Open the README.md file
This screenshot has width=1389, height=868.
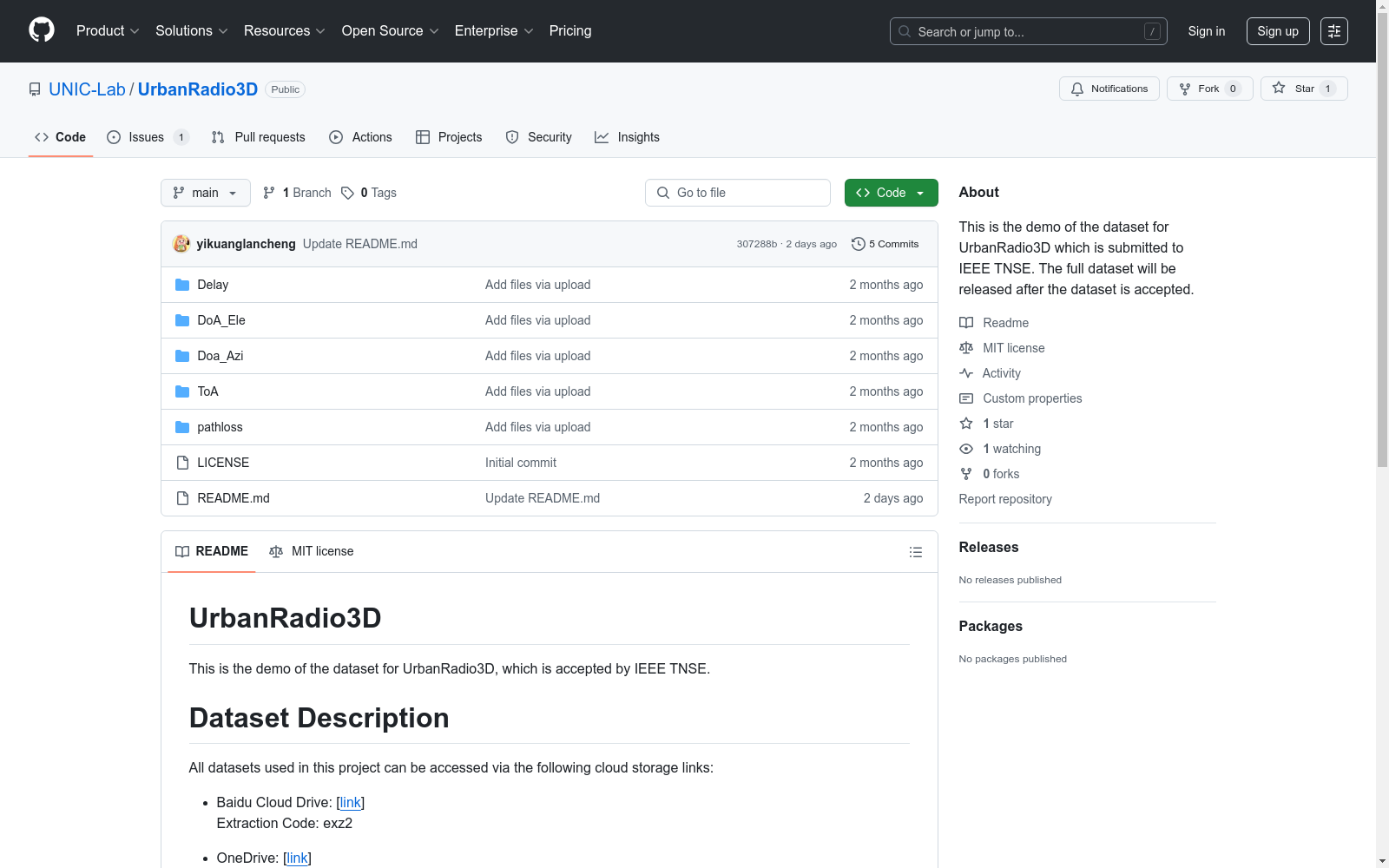(x=234, y=498)
